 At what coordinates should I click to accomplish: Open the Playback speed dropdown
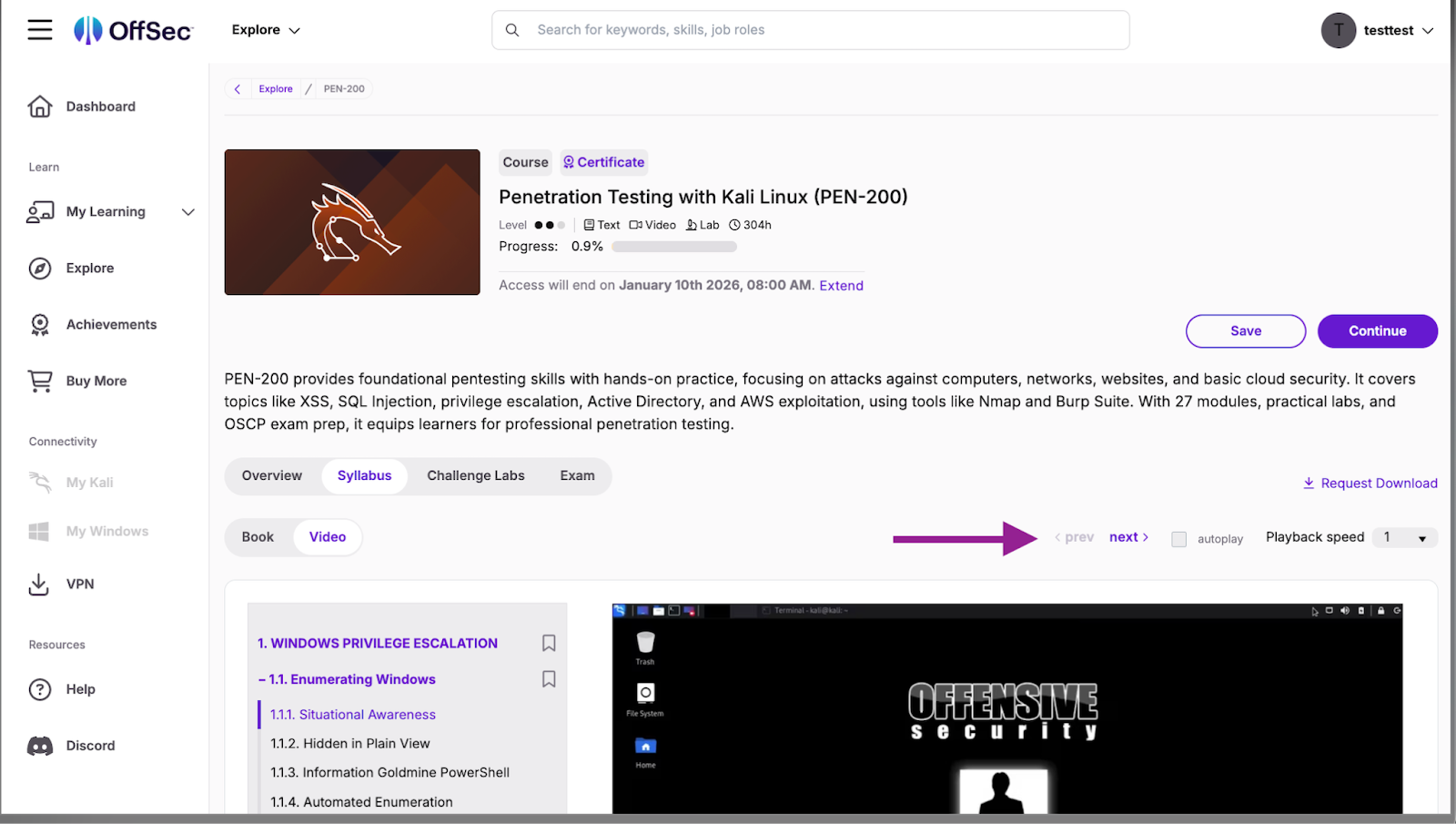[x=1406, y=537]
